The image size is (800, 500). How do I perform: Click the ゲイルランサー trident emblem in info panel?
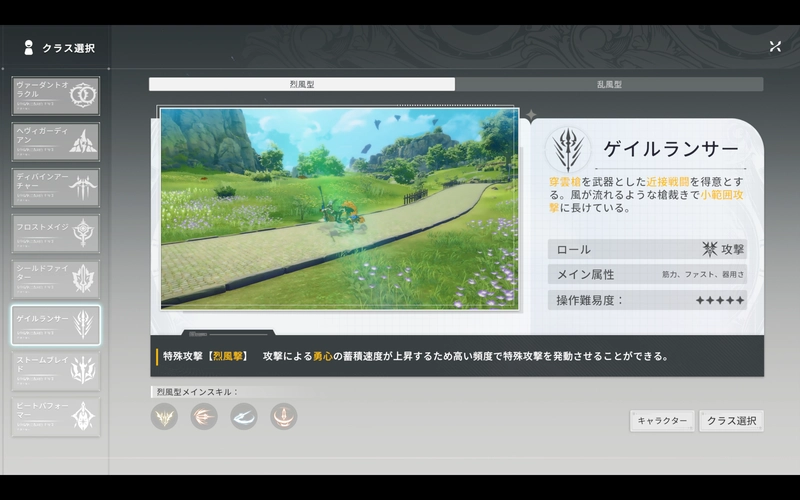[x=568, y=149]
